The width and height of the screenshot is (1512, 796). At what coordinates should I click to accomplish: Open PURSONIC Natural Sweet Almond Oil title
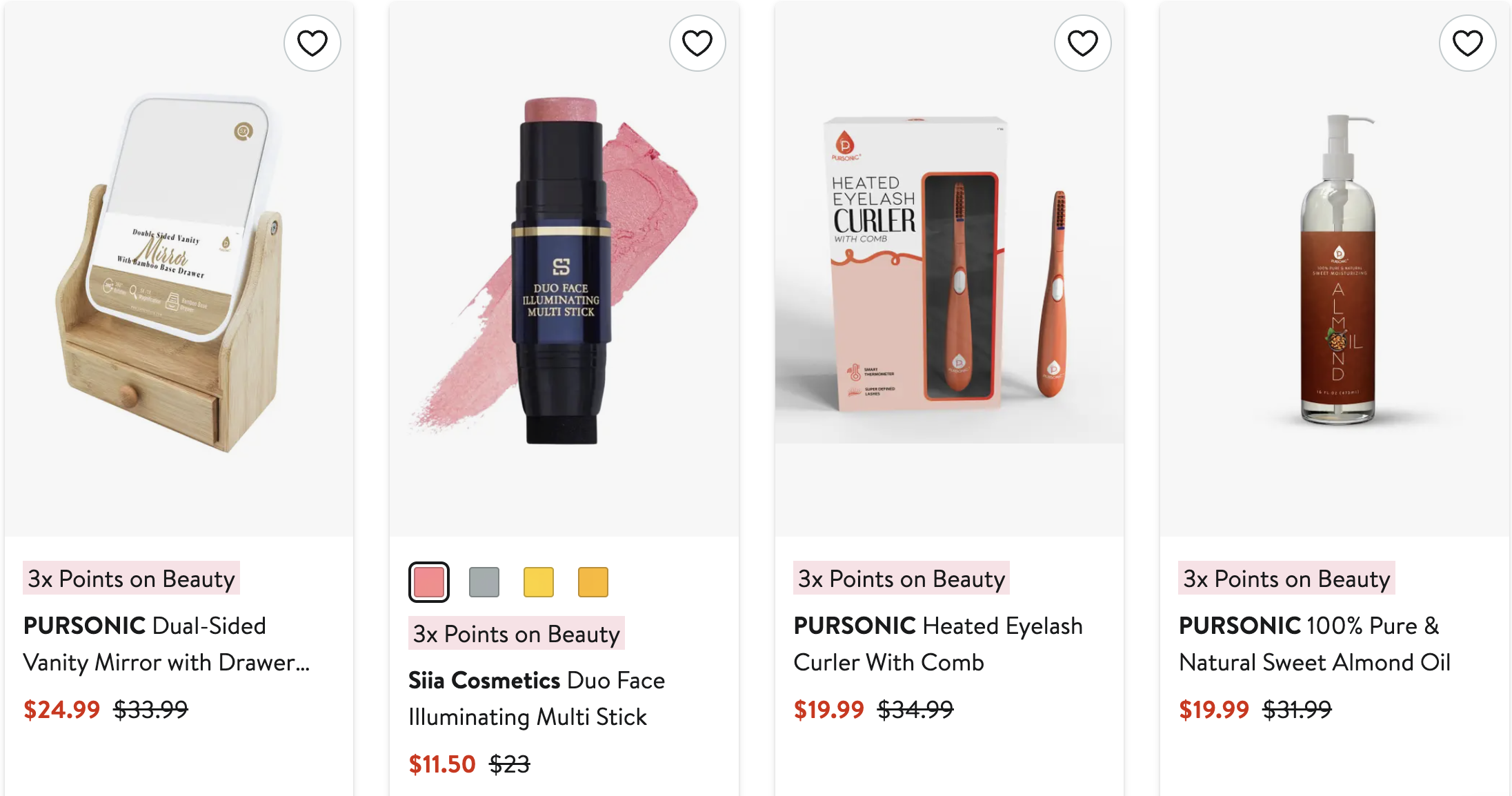(1314, 644)
